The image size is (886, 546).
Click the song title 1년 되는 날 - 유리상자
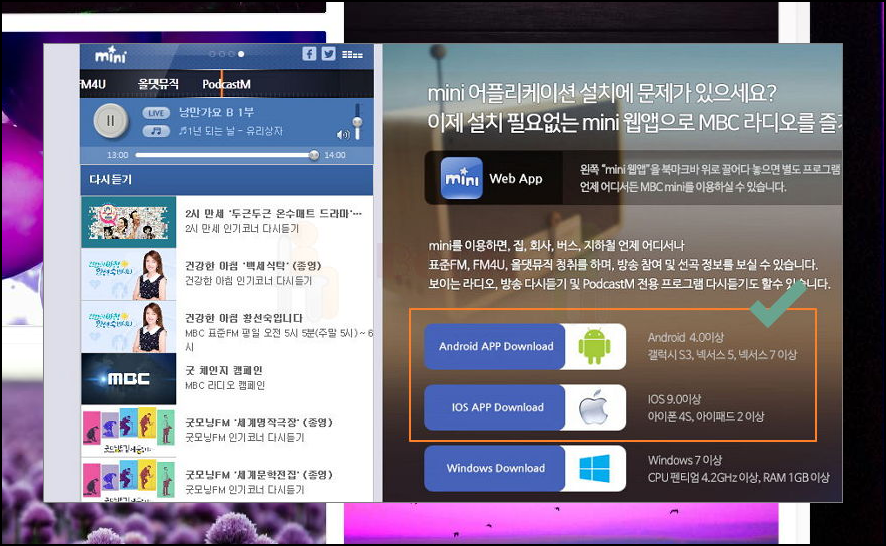click(231, 131)
